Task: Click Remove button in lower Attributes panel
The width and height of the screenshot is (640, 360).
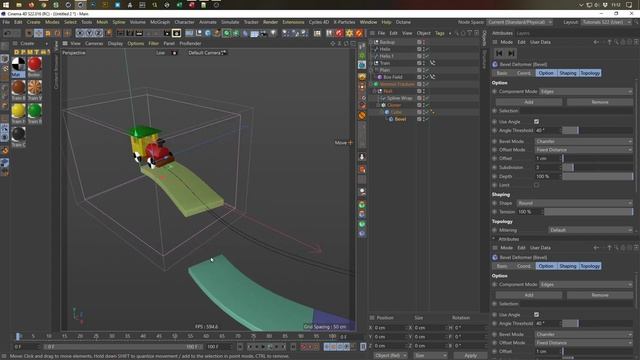Action: point(600,295)
